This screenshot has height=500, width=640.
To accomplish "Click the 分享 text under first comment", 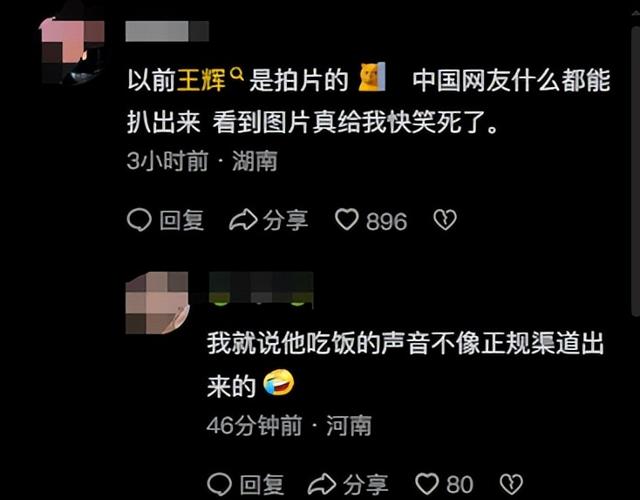I will [x=285, y=220].
